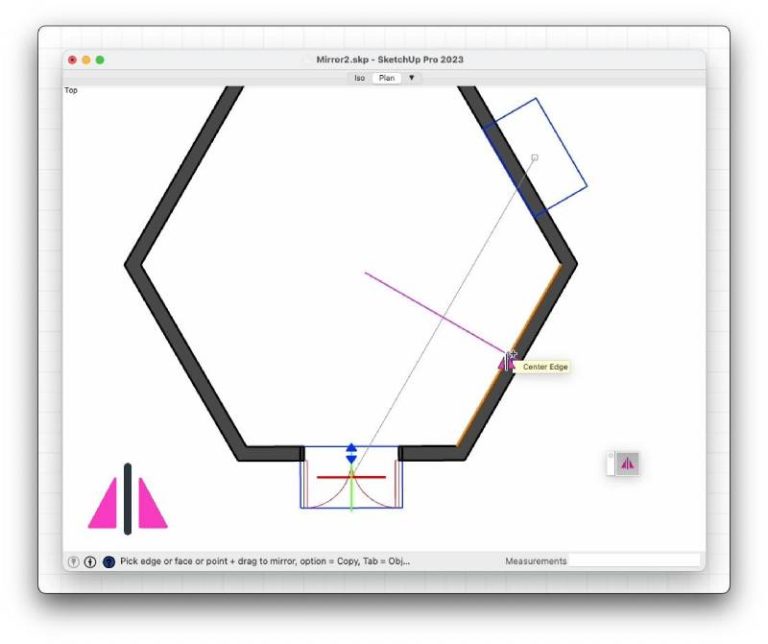Select the Flip tool in floating toolbar
The width and height of the screenshot is (768, 644).
coord(628,463)
